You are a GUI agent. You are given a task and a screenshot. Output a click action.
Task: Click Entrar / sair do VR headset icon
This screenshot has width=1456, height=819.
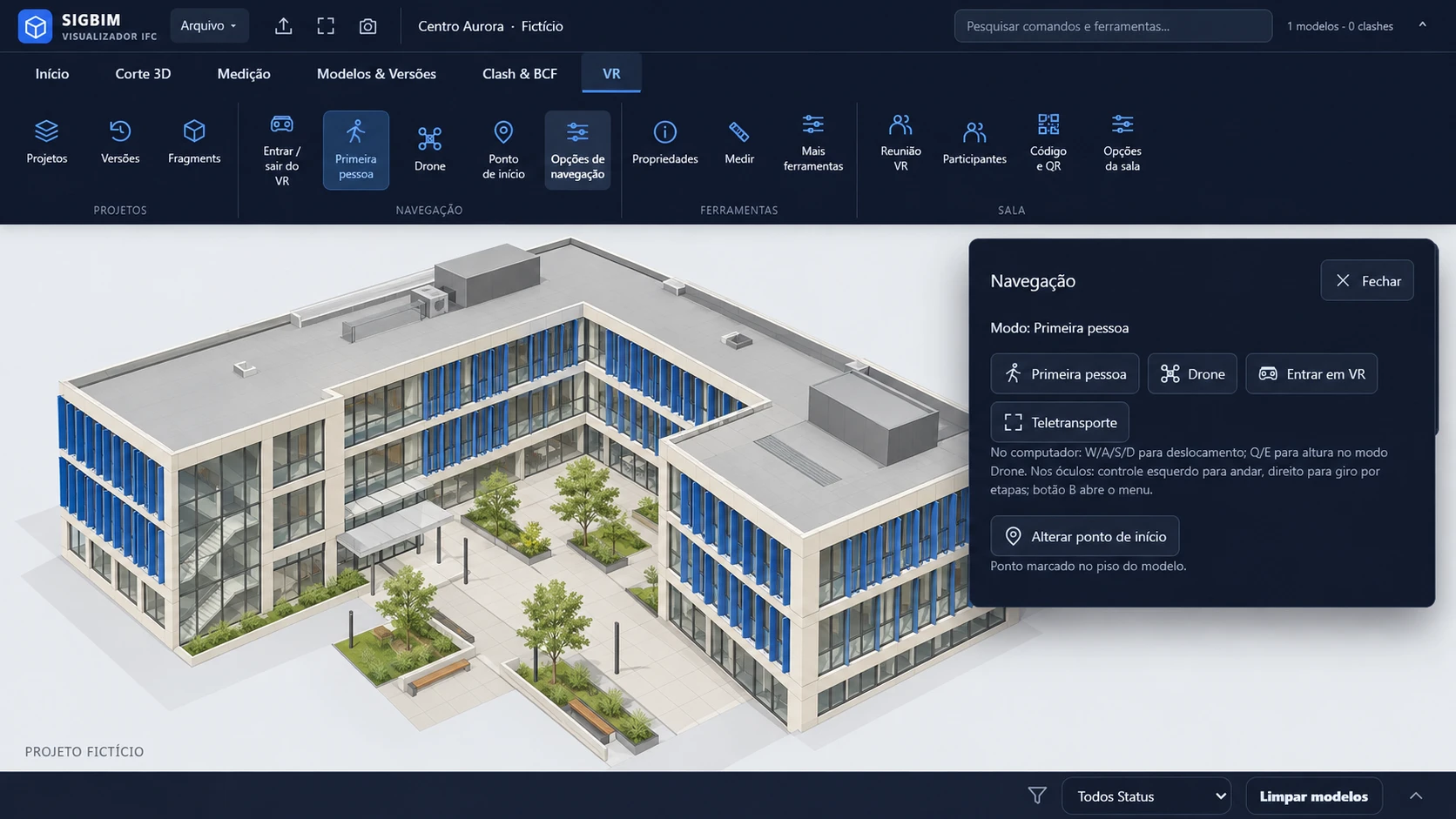282,124
